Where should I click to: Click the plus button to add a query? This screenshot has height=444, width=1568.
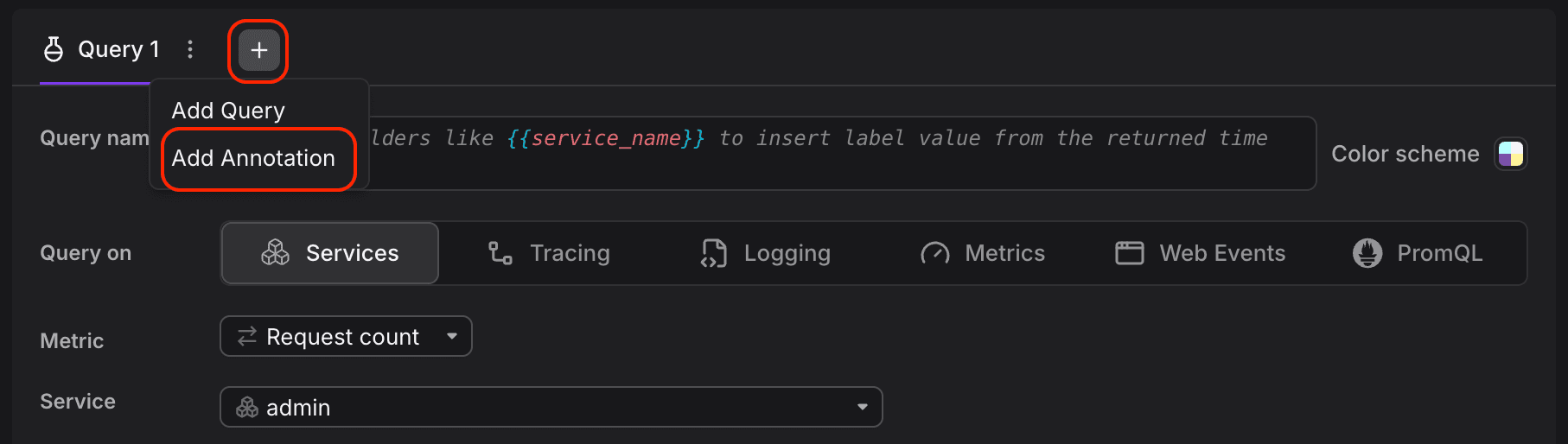[x=258, y=50]
